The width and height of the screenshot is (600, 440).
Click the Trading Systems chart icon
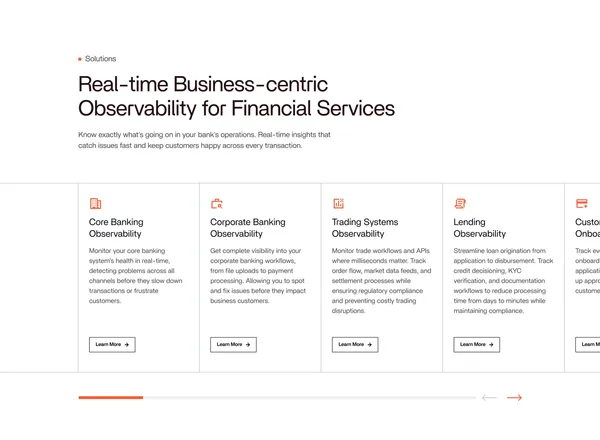click(x=338, y=204)
